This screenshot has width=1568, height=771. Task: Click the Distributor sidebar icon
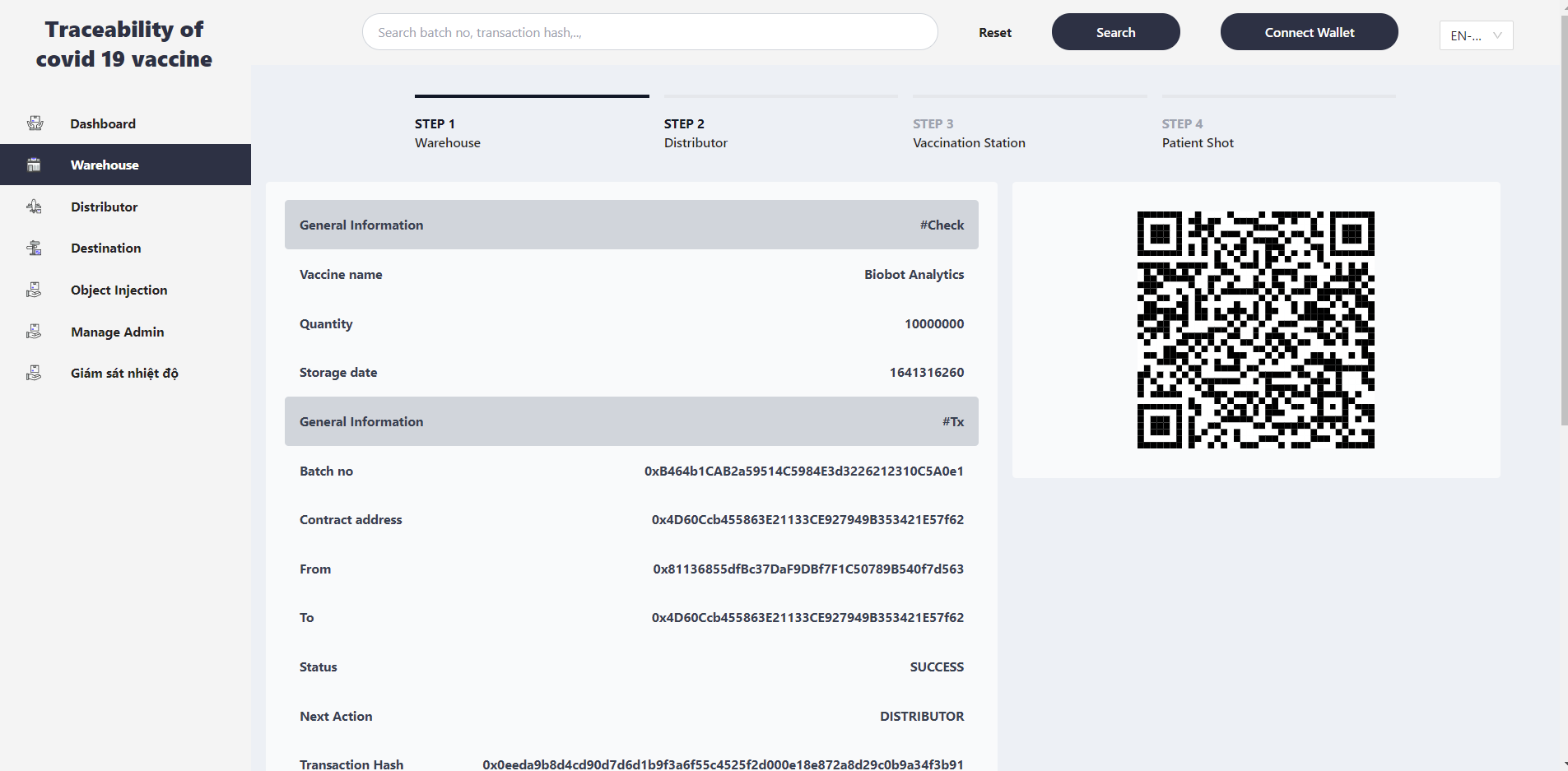tap(34, 207)
